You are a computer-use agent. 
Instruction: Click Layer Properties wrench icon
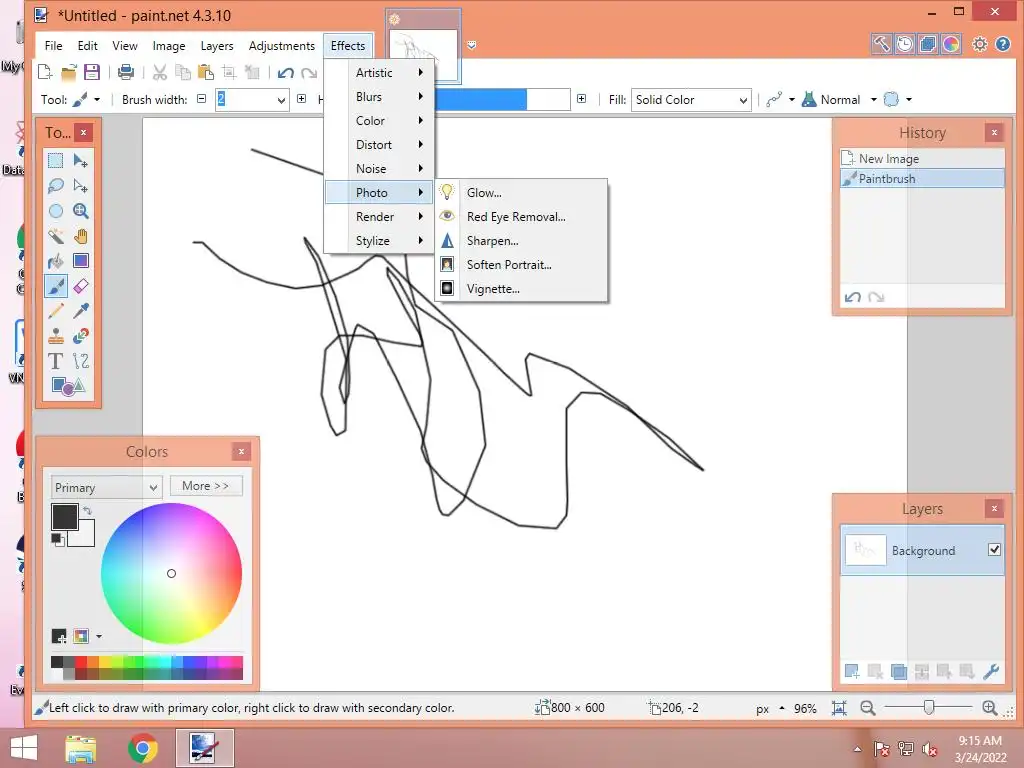pos(991,671)
